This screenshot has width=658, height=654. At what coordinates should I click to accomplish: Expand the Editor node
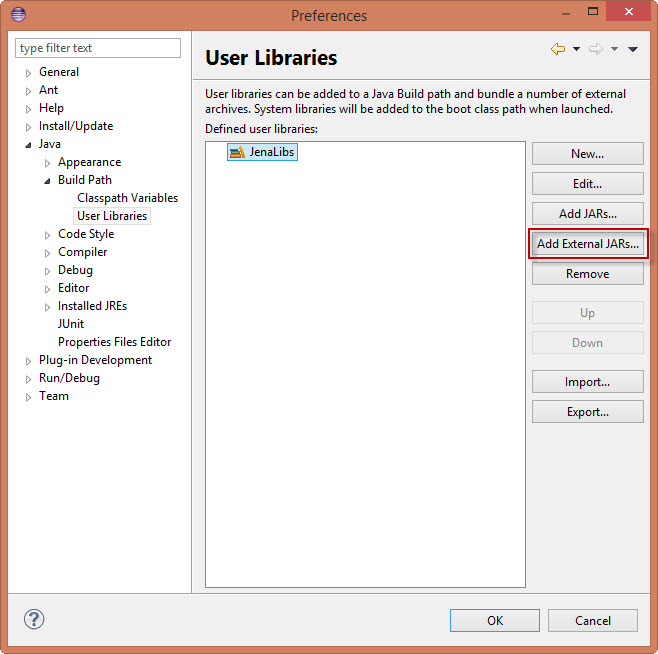(x=47, y=289)
